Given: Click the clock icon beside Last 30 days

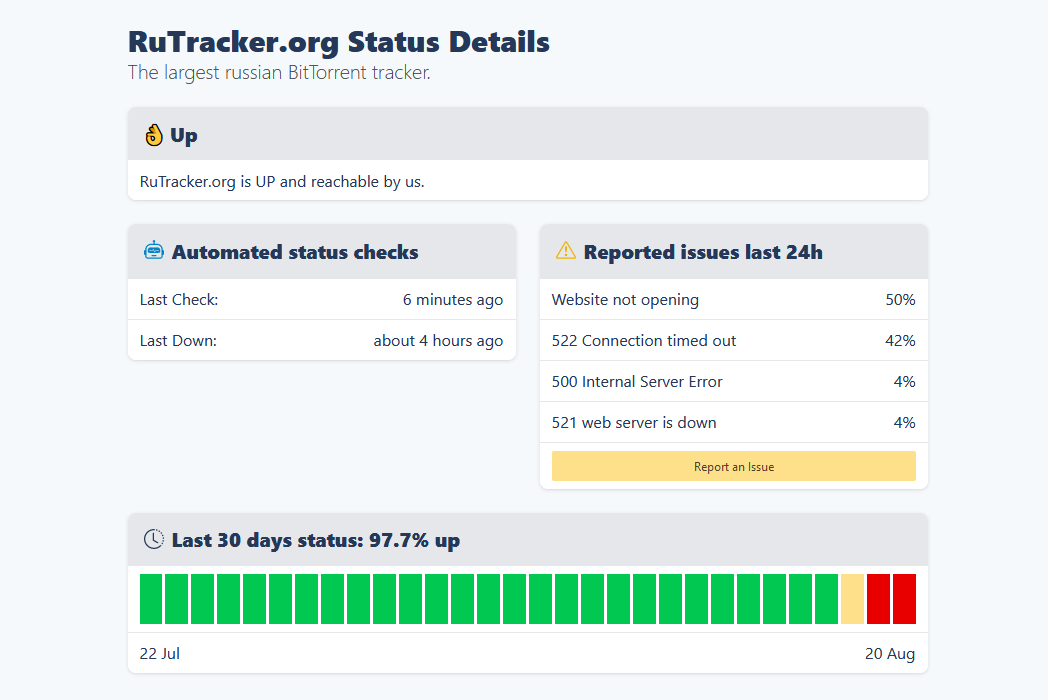Looking at the screenshot, I should click(x=153, y=539).
